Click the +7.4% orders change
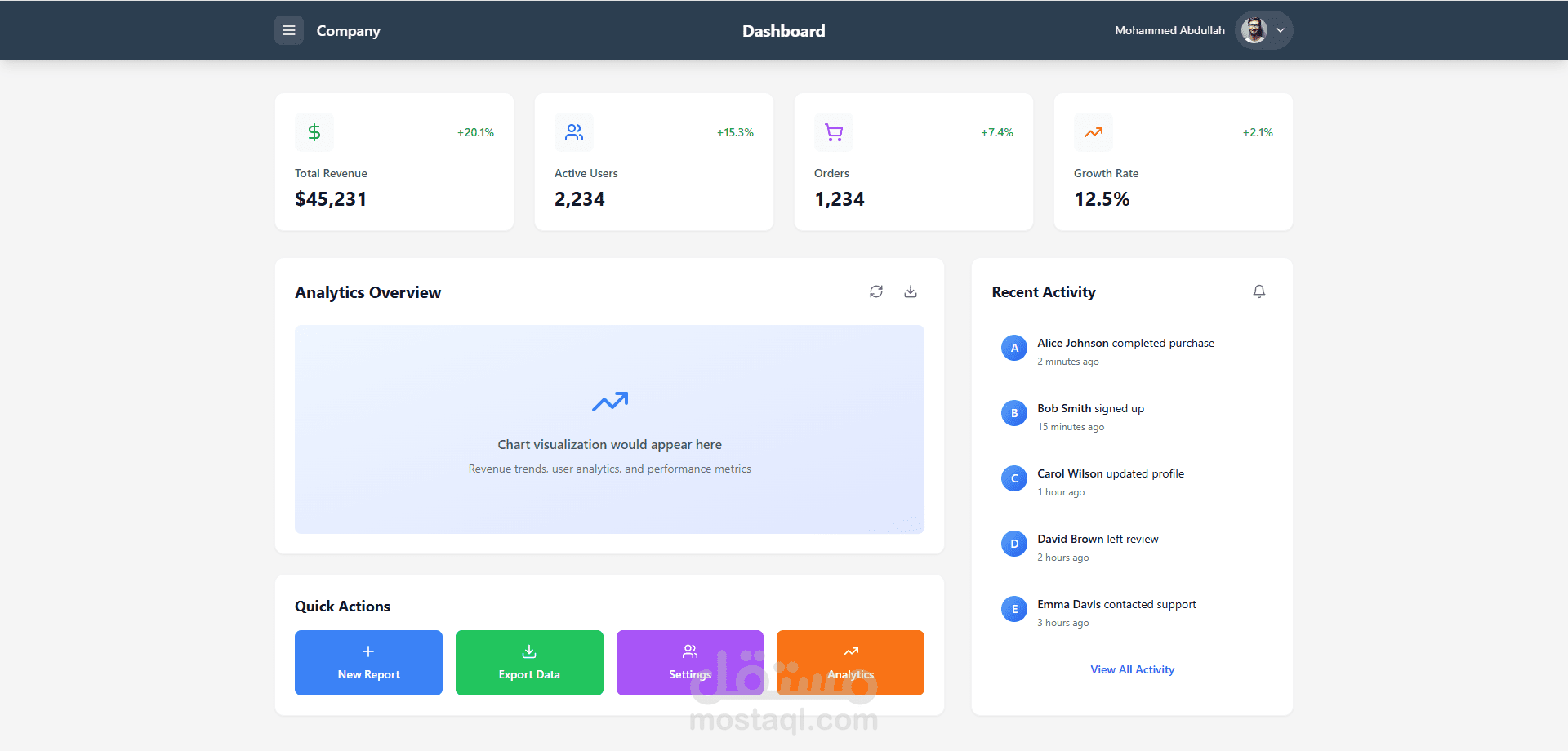Viewport: 1568px width, 751px height. coord(997,132)
